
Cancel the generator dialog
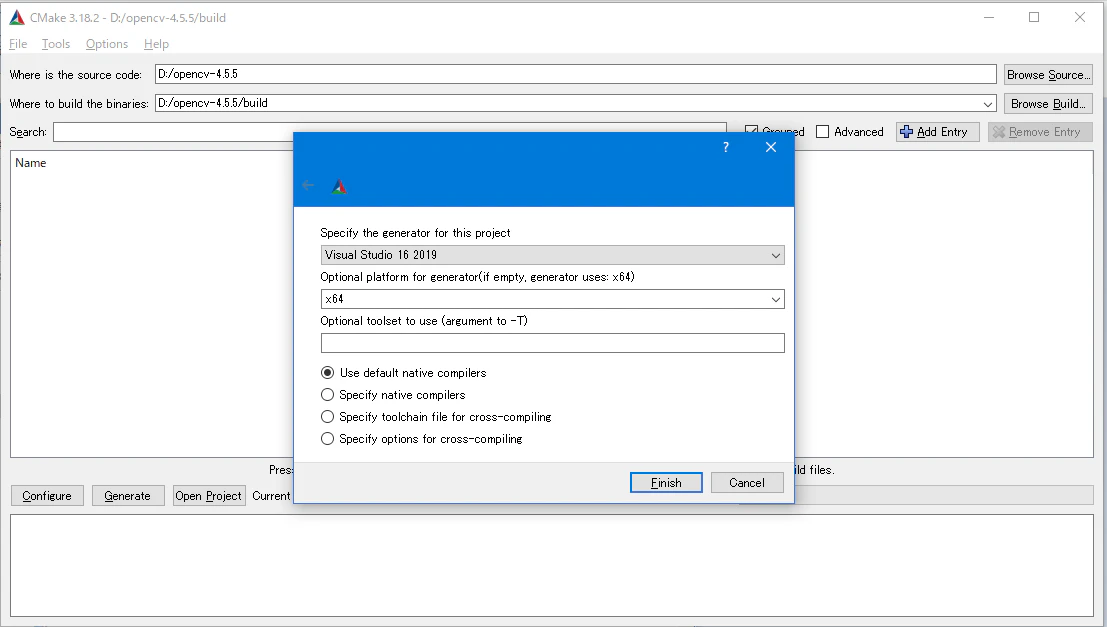[x=747, y=482]
